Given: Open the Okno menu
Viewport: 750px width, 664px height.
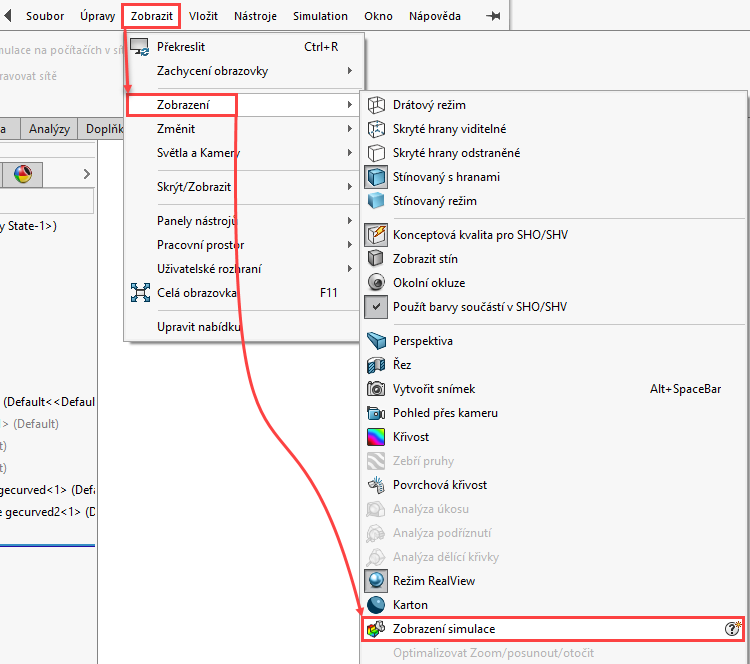Looking at the screenshot, I should [378, 16].
